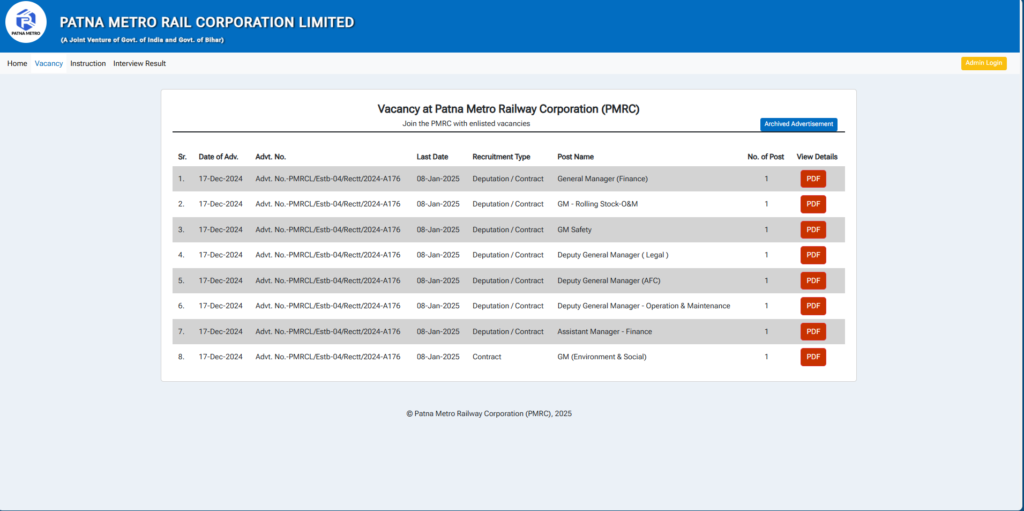Click the Deputy General Manager (AFC) row
Viewport: 1024px width, 511px height.
click(509, 280)
